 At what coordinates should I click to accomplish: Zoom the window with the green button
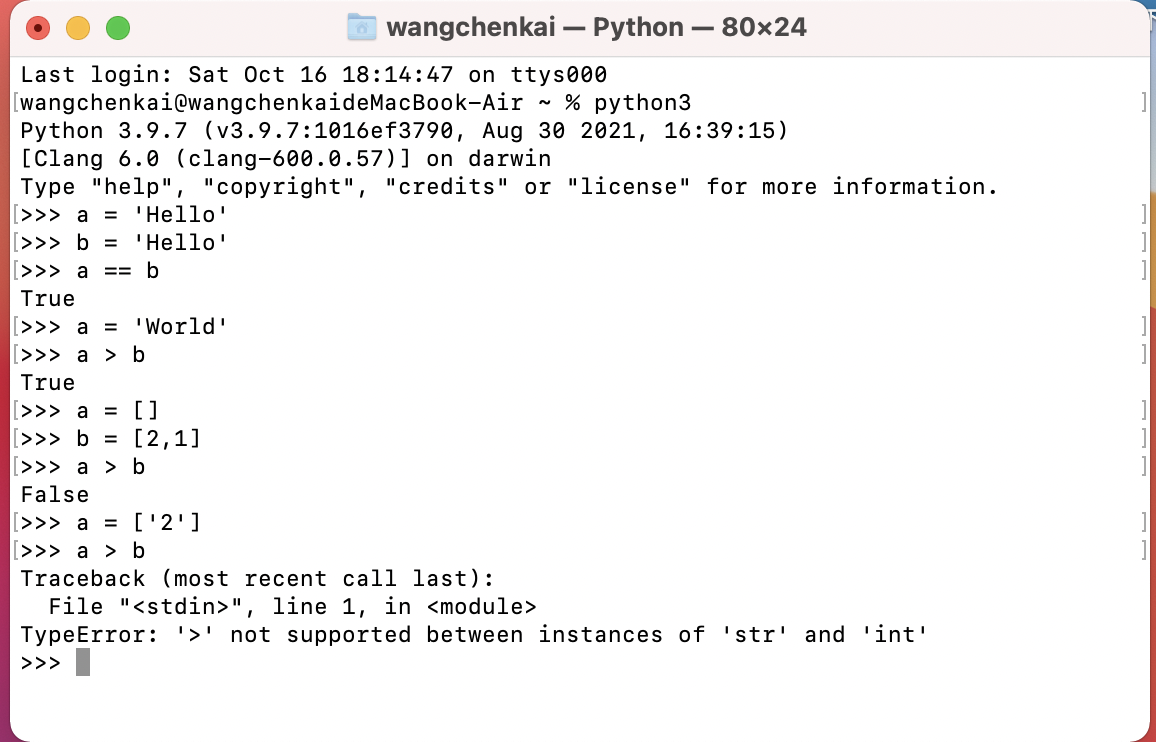point(118,28)
